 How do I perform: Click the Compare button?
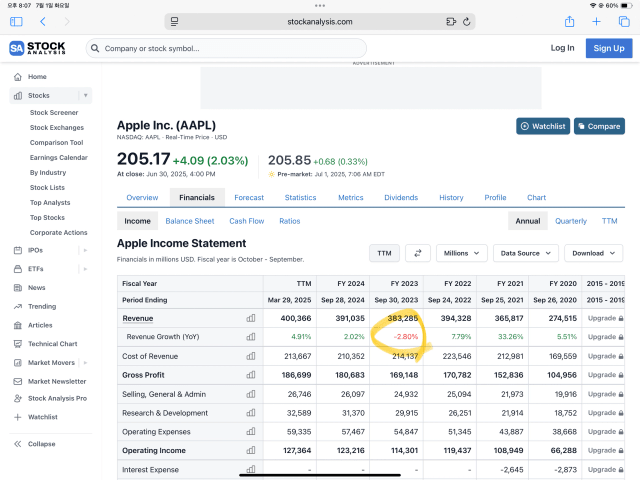pos(599,126)
